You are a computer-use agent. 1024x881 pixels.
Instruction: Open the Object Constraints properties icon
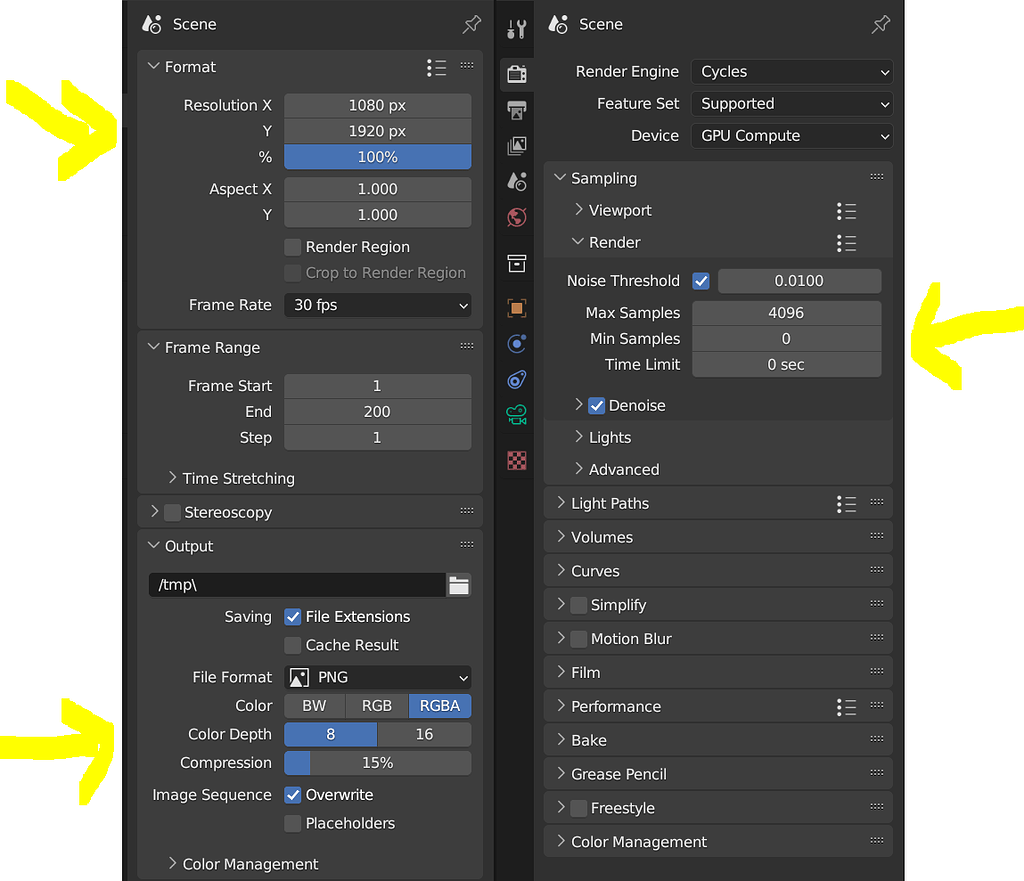(x=517, y=379)
